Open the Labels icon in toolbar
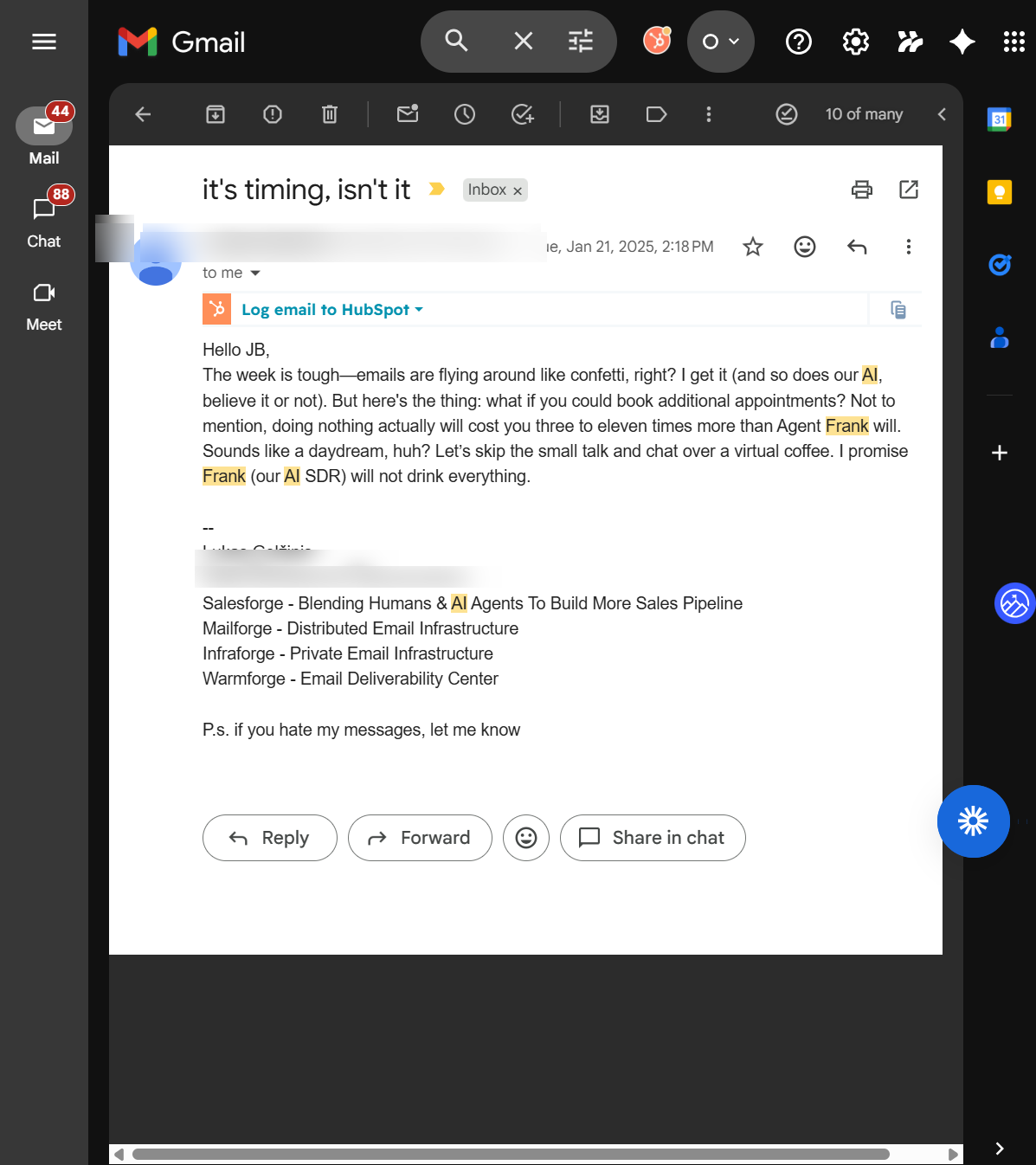1036x1165 pixels. (x=657, y=114)
